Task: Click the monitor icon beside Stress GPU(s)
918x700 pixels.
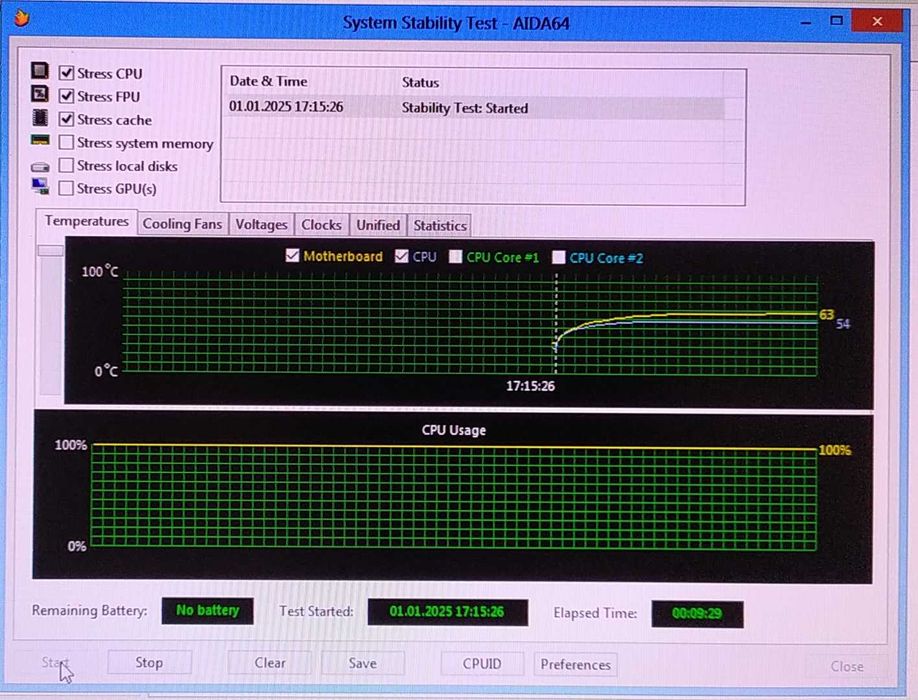Action: pos(40,186)
